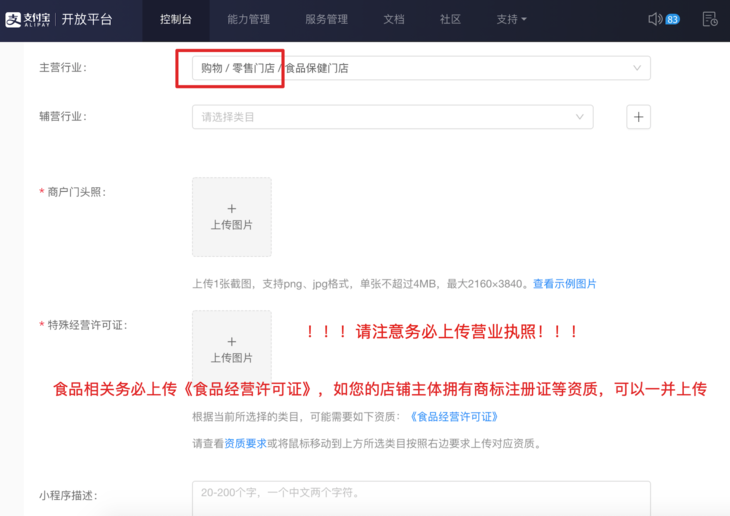Image resolution: width=730 pixels, height=516 pixels.
Task: Open 查看示例图片 link
Action: tap(564, 284)
